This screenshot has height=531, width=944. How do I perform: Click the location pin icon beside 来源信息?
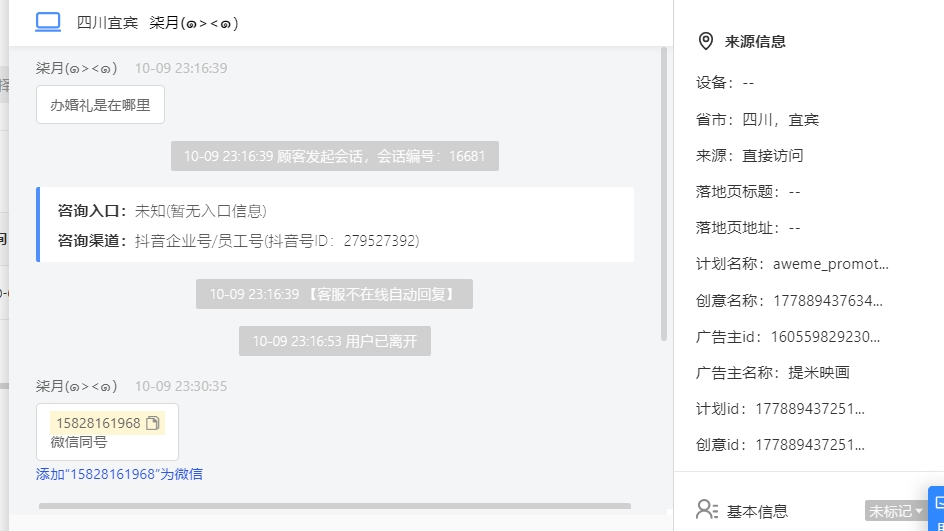click(x=706, y=41)
